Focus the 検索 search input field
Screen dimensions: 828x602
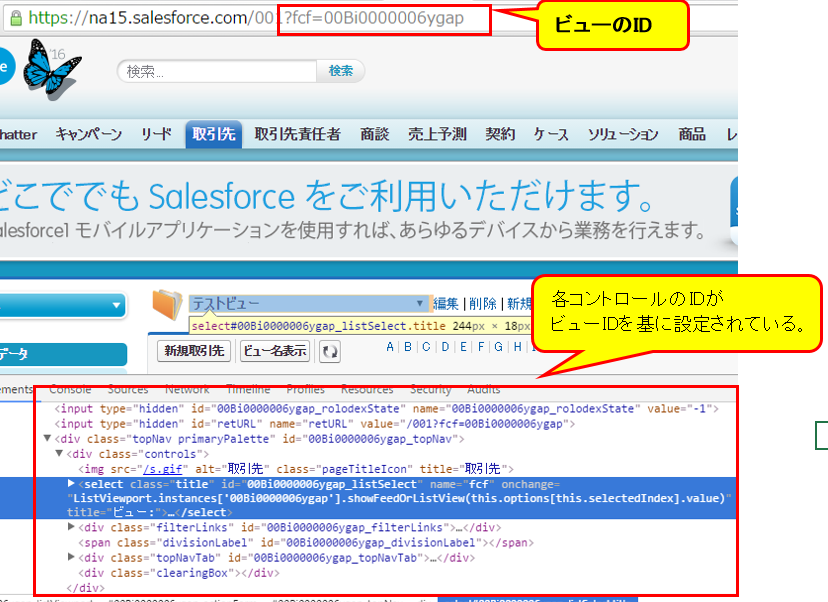coord(217,71)
